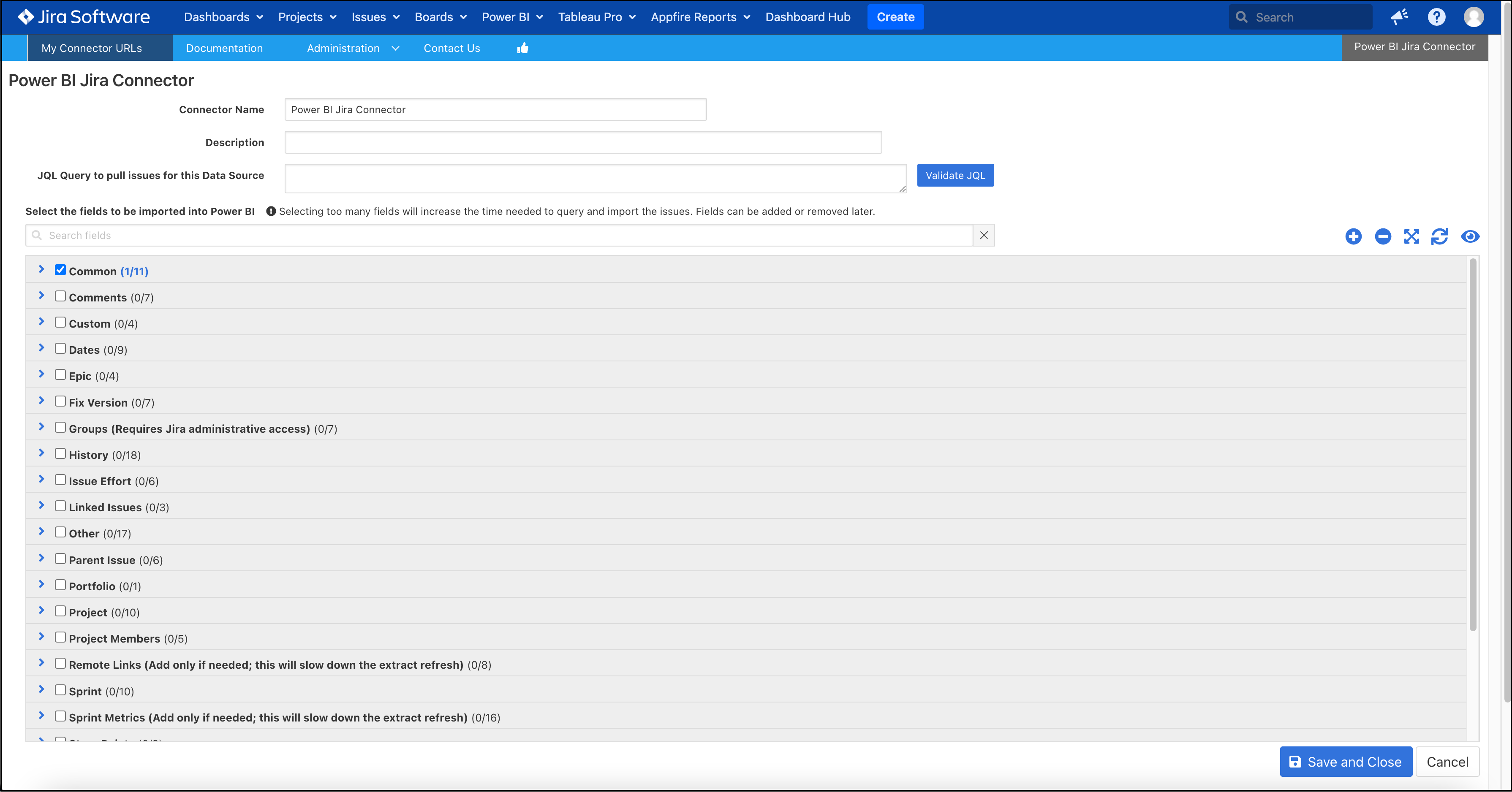The image size is (1512, 792).
Task: Expand the Project category chevron
Action: pos(41,610)
